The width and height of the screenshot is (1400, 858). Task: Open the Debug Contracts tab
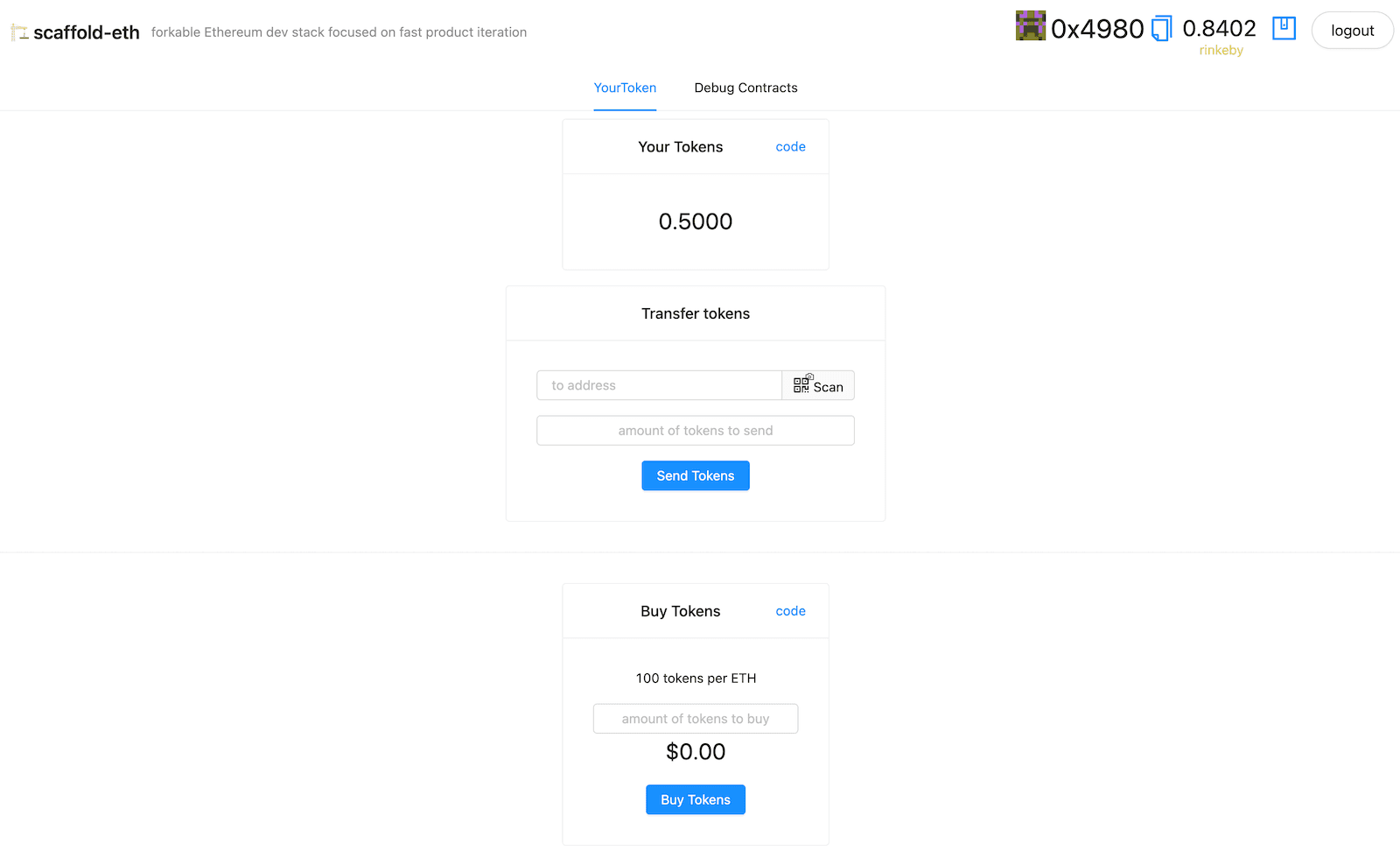coord(745,88)
